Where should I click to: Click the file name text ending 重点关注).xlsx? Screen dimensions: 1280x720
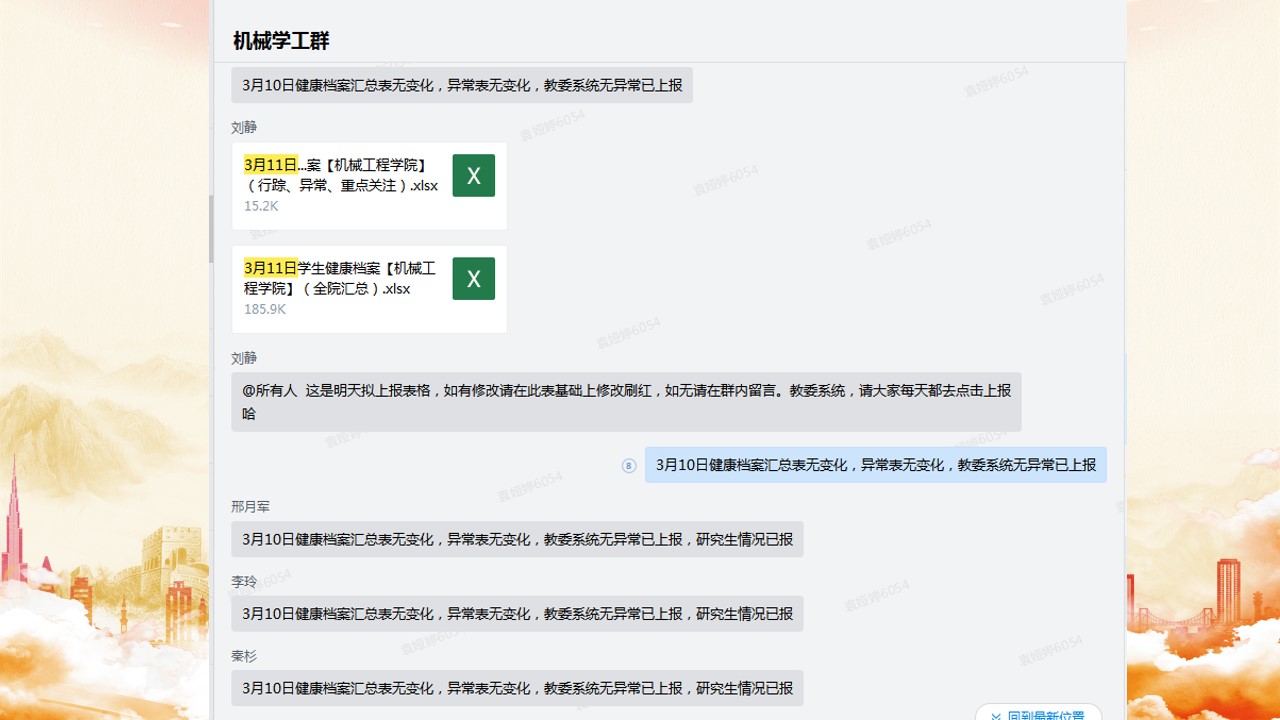340,175
